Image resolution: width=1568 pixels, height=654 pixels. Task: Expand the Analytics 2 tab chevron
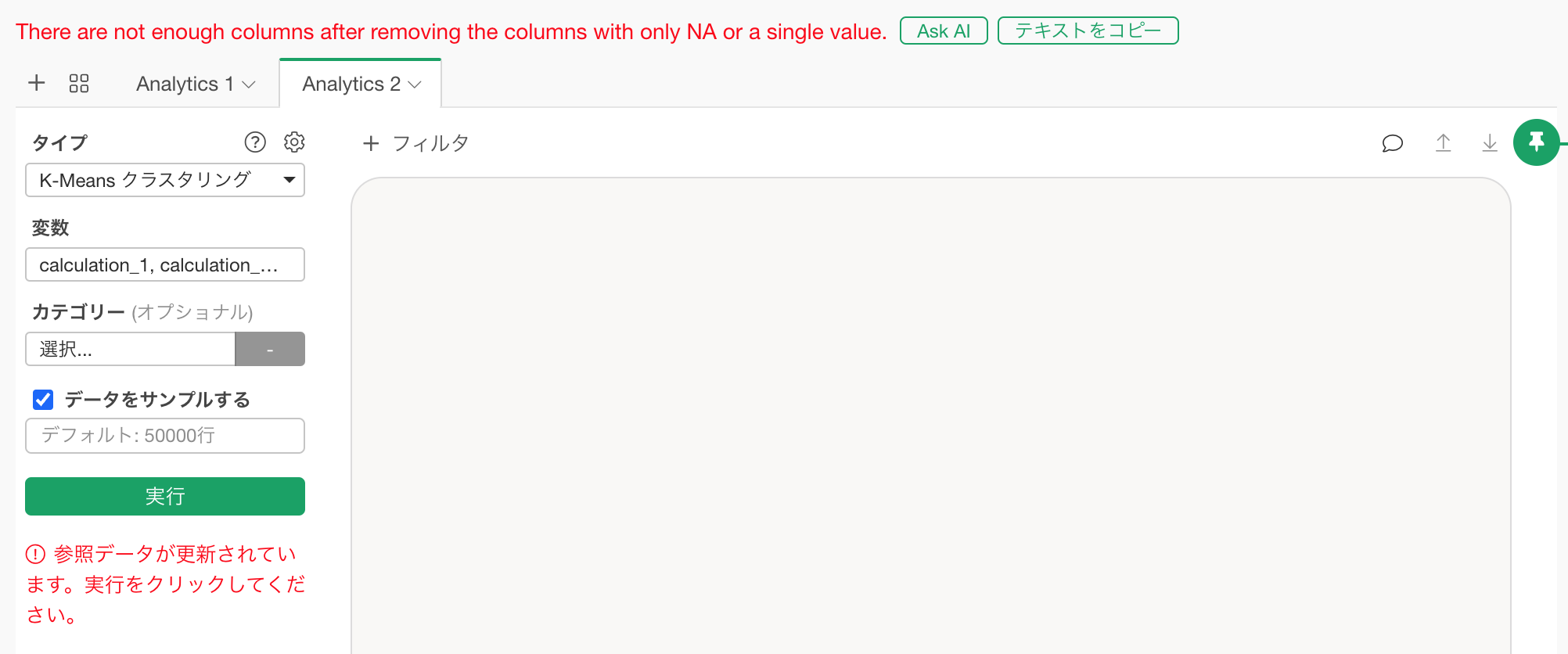point(415,84)
